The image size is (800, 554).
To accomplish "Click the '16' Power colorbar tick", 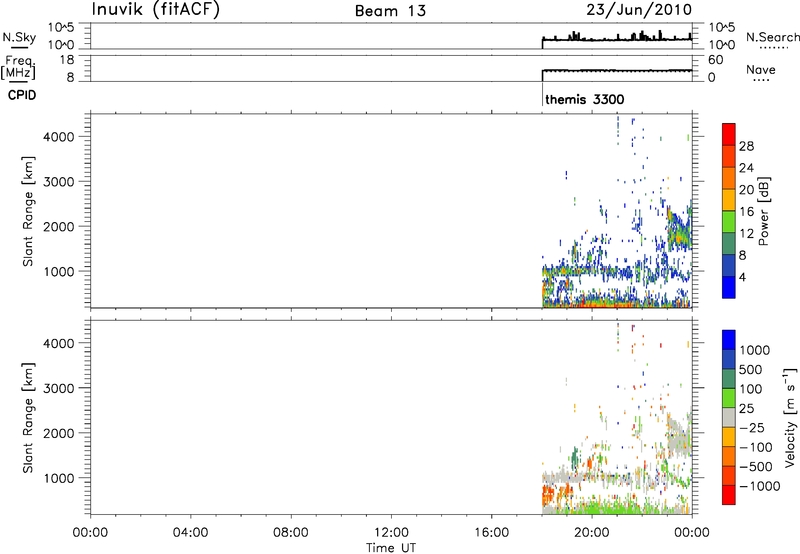I will [746, 212].
